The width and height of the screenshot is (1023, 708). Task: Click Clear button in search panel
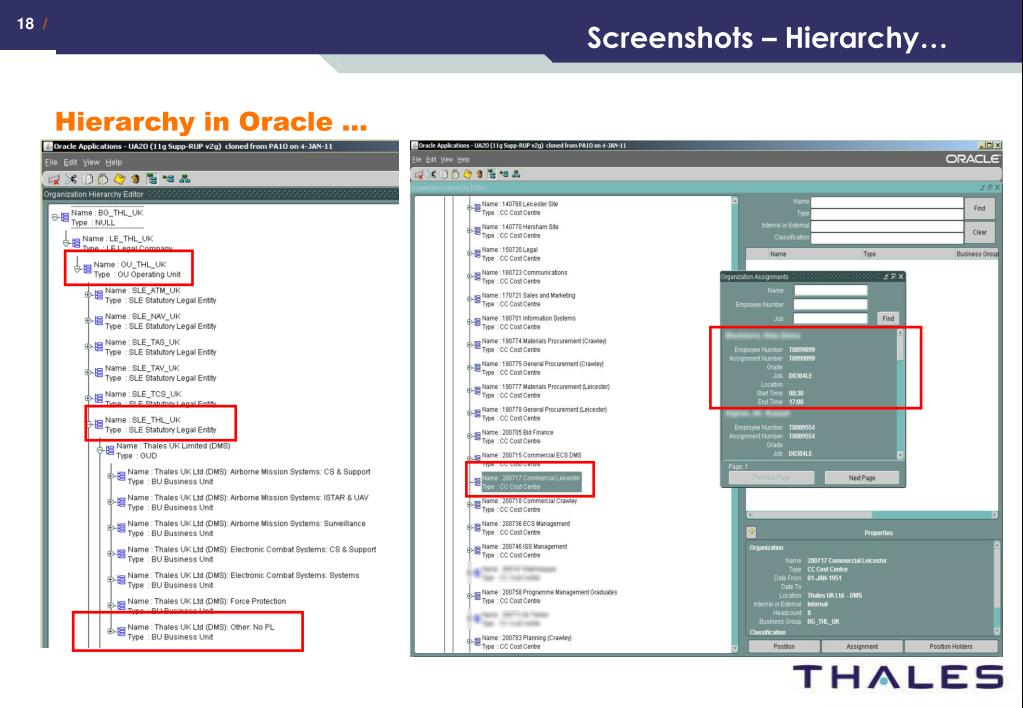pyautogui.click(x=979, y=232)
